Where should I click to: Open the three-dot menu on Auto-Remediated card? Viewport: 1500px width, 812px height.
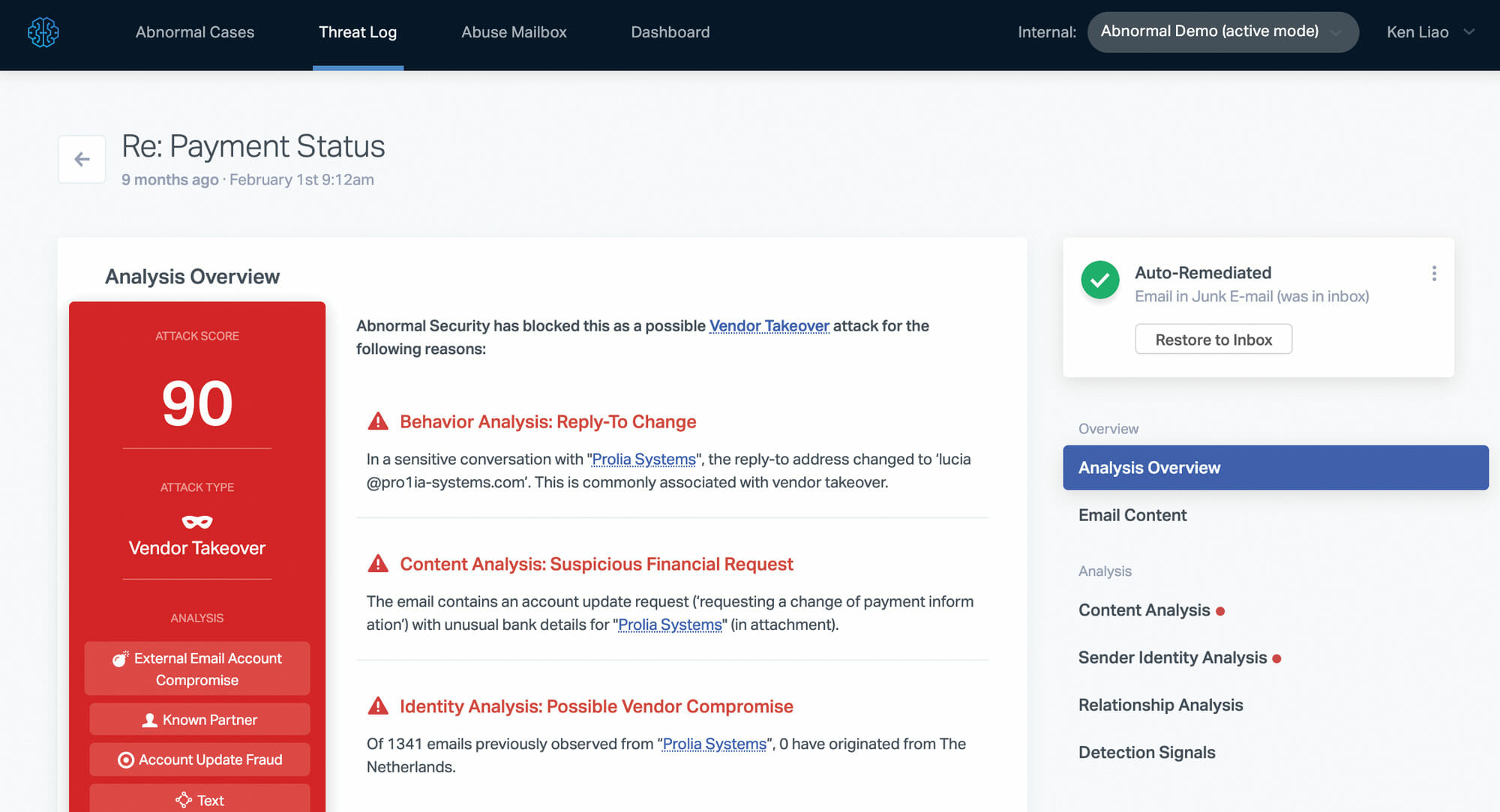(x=1434, y=274)
